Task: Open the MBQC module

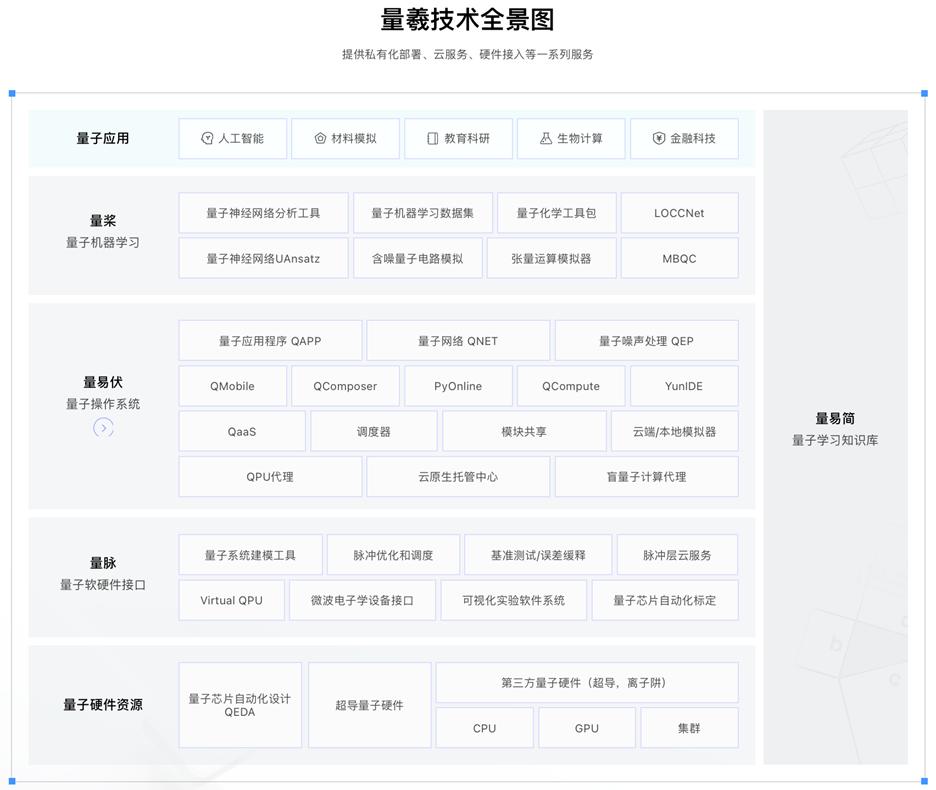Action: tap(679, 258)
